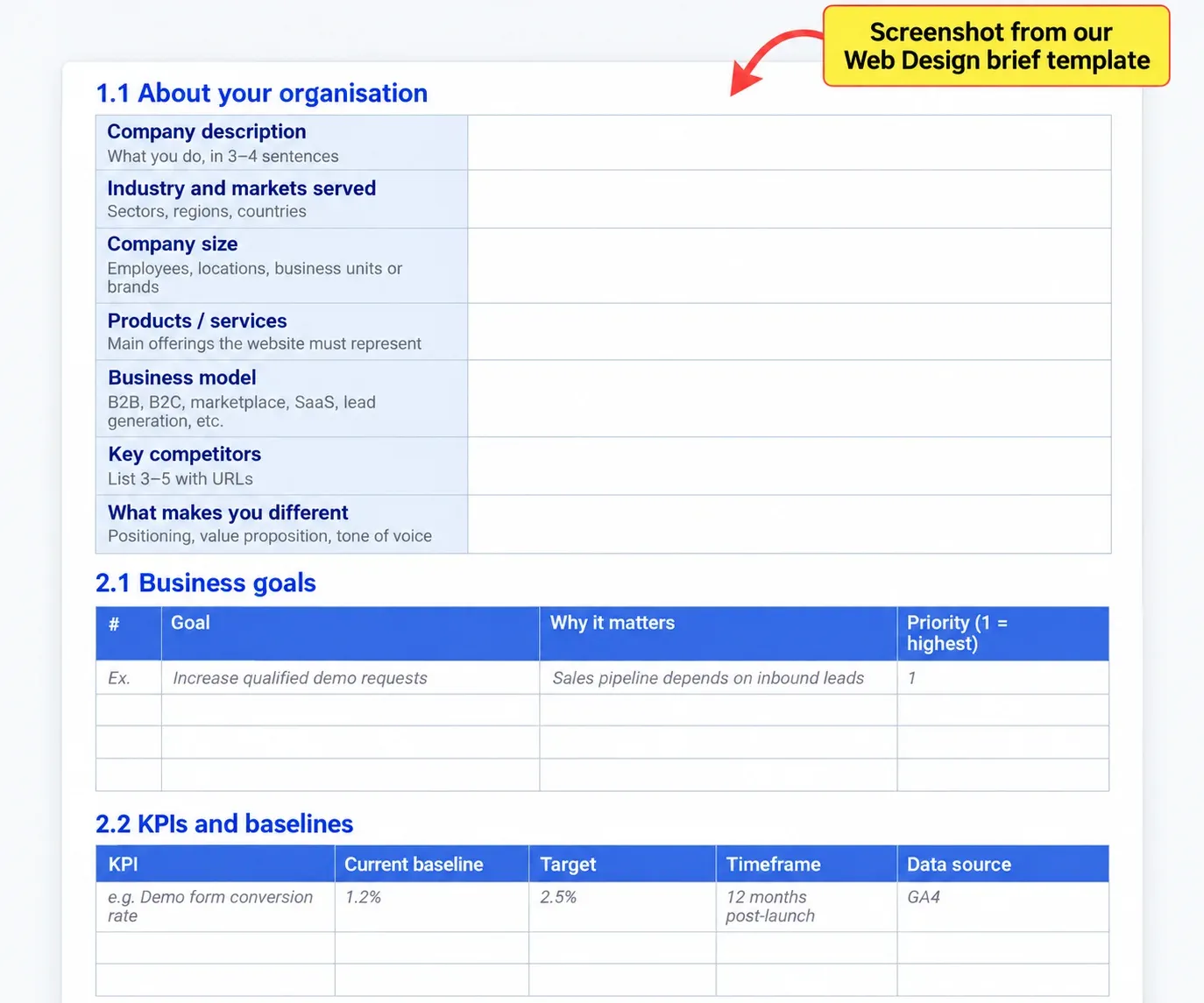Click the 'Company description' label
Screen dimensions: 1204x1003
coord(207,131)
